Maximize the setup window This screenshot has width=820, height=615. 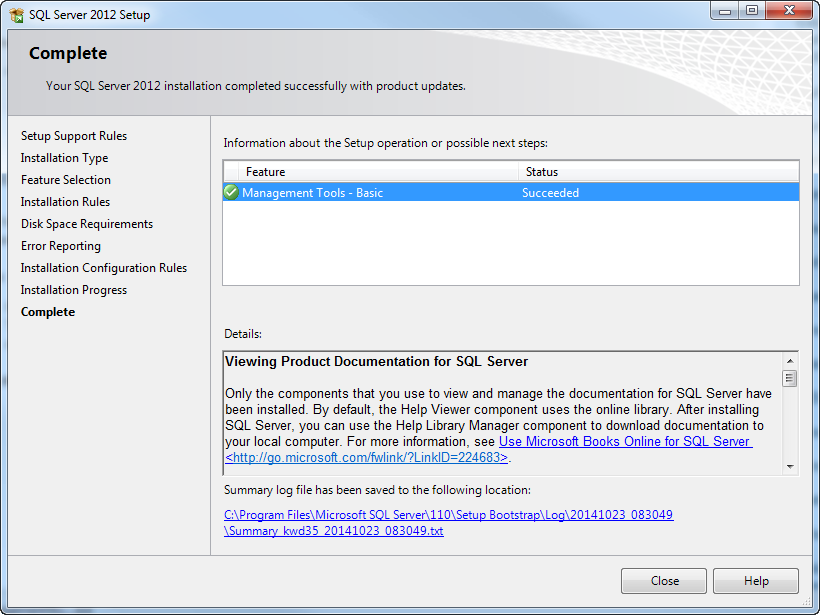pos(751,10)
